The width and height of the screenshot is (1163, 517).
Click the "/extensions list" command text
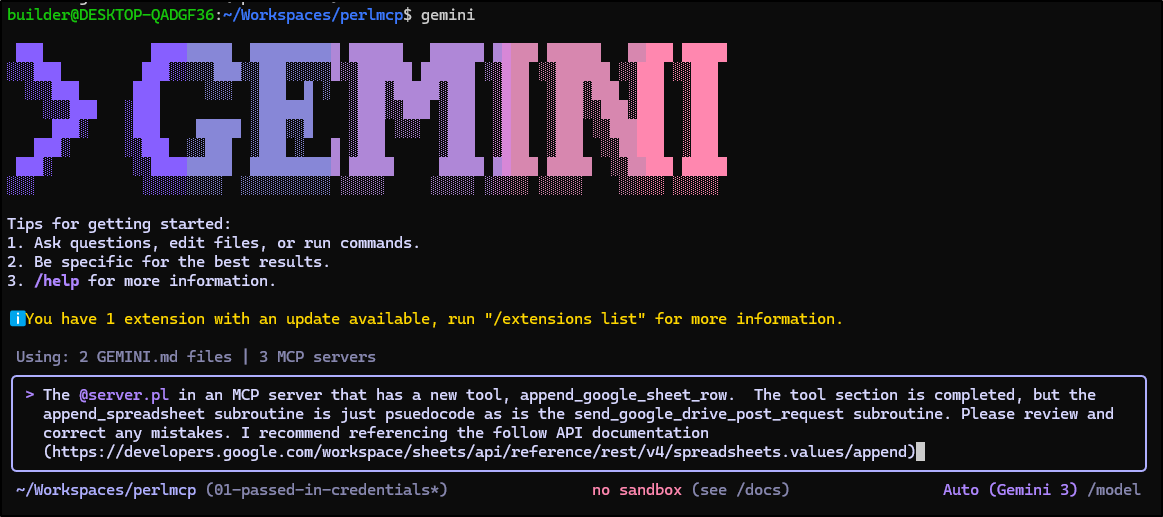(x=565, y=319)
